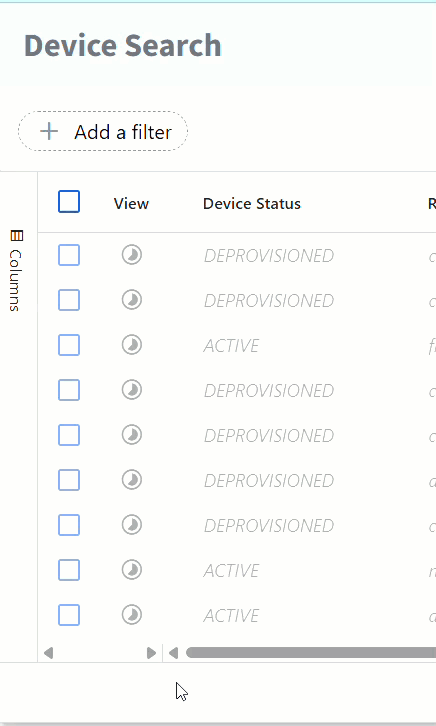
Task: Select checkbox of the last ACTIVE row
Action: point(69,615)
